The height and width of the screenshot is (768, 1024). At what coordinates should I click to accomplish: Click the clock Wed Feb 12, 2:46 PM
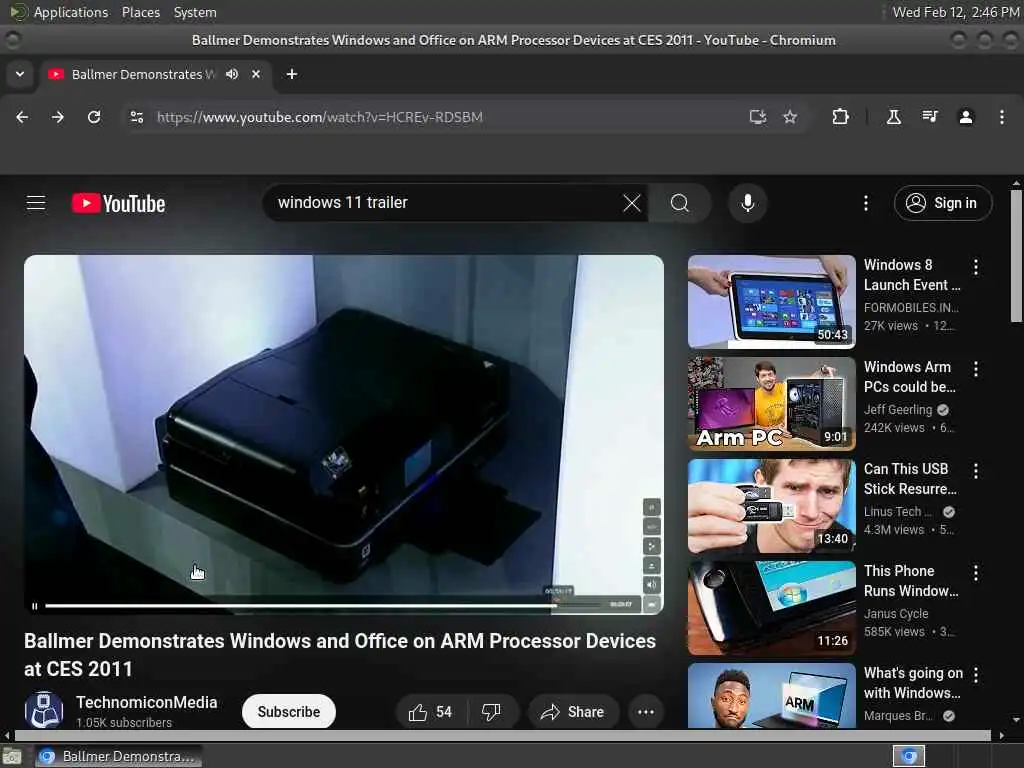click(x=955, y=12)
